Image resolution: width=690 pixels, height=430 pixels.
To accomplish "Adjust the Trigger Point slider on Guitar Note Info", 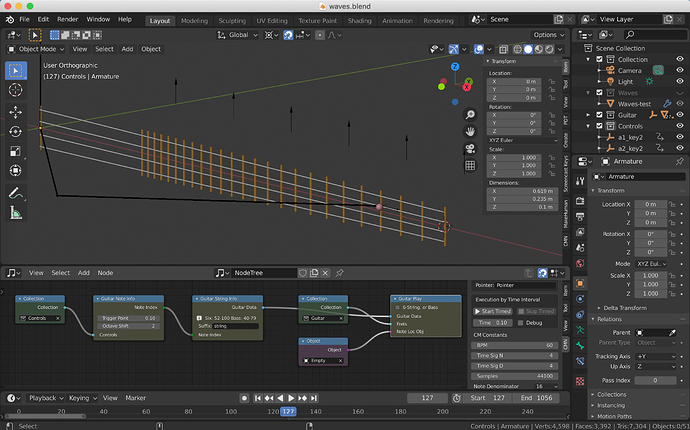I will click(128, 318).
